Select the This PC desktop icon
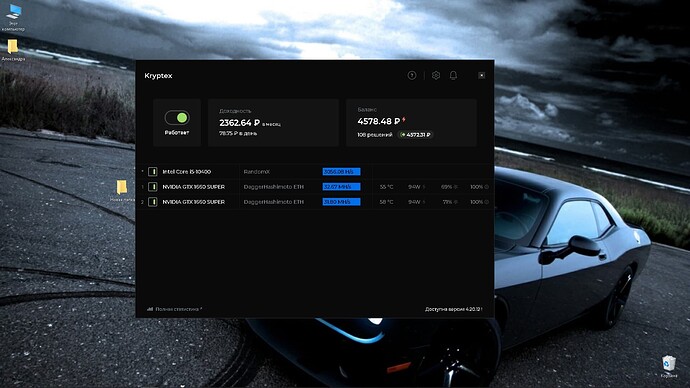This screenshot has width=690, height=388. point(14,18)
